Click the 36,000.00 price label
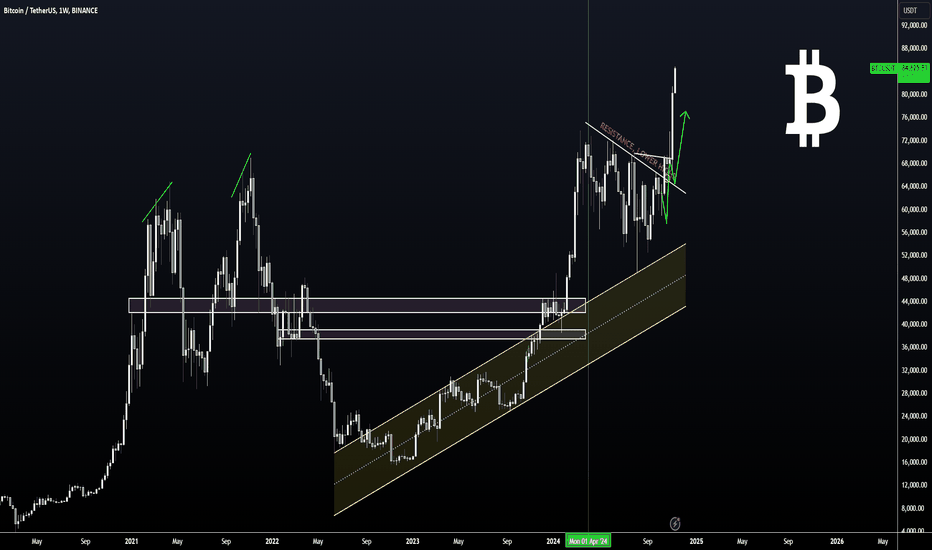 point(914,347)
